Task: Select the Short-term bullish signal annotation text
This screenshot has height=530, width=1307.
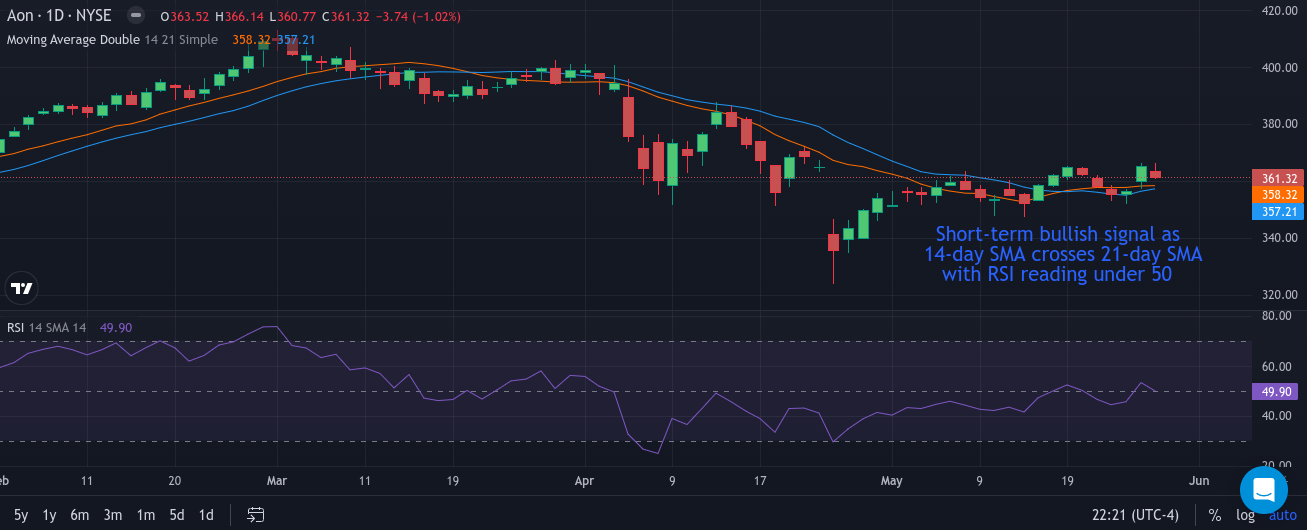Action: 1063,253
